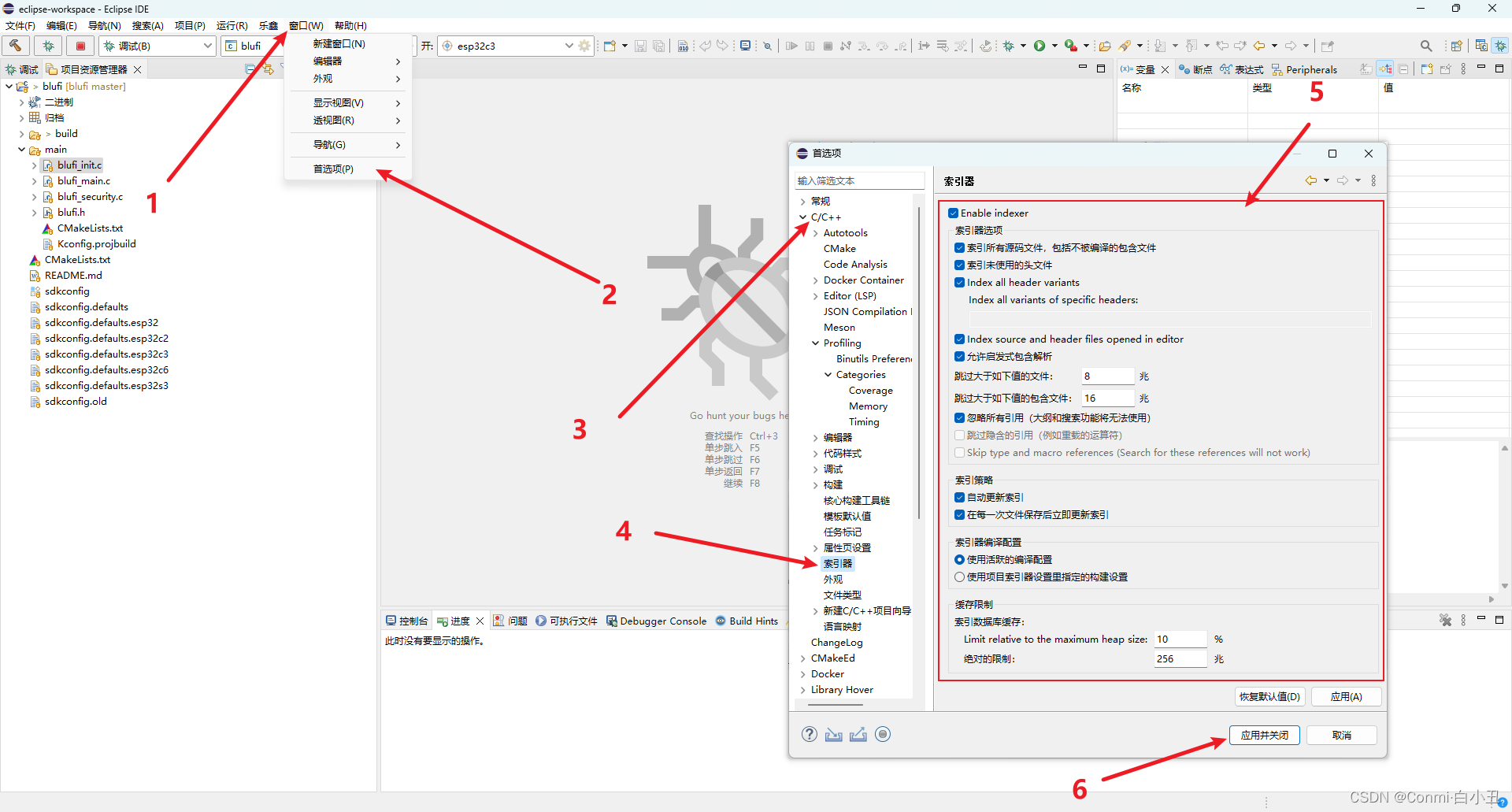Click the Run with coverage icon

coord(1071,46)
